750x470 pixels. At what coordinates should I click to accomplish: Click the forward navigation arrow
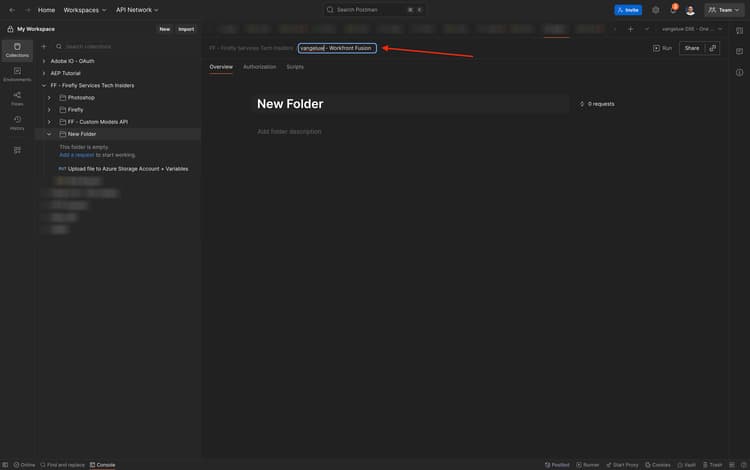(x=27, y=10)
